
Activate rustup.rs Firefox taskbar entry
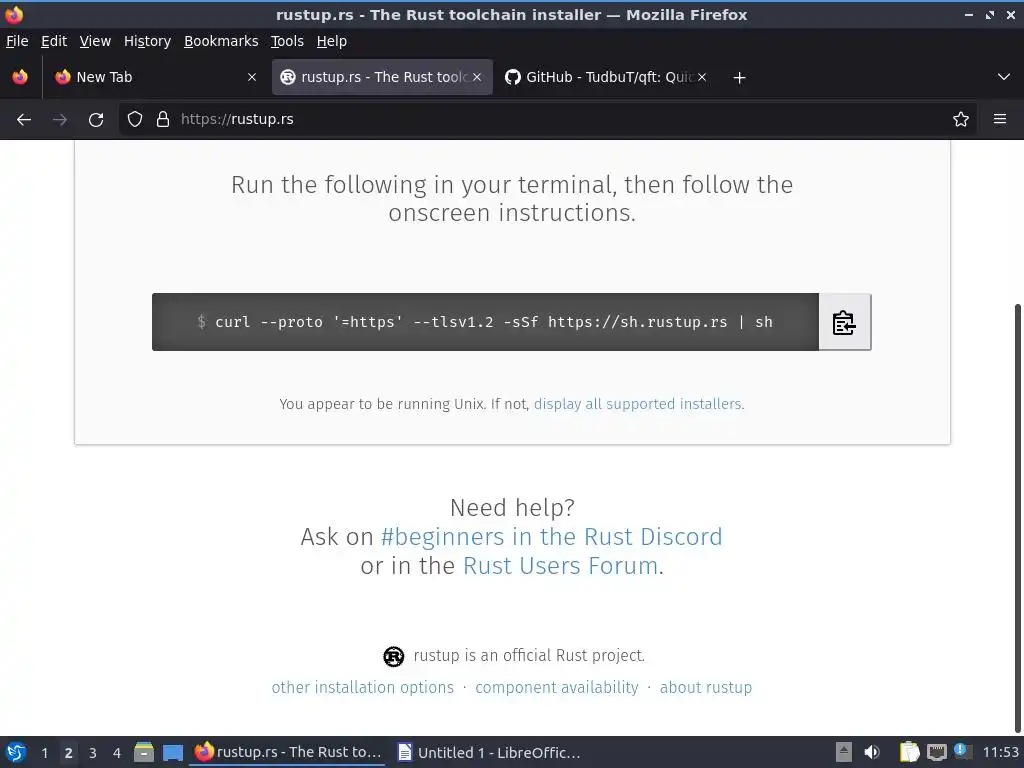click(287, 752)
